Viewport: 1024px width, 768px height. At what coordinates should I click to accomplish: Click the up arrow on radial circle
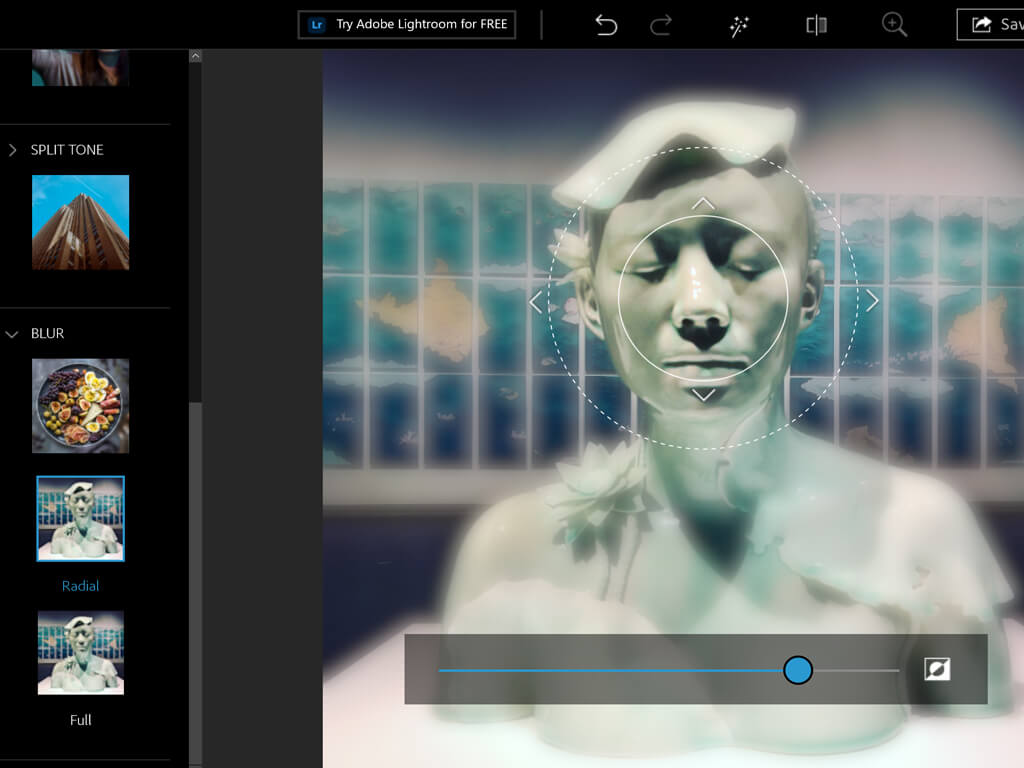[x=703, y=203]
